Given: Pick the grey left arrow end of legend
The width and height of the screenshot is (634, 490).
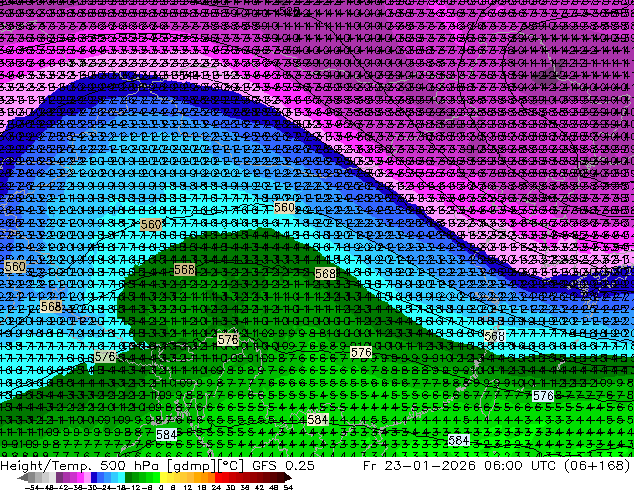Looking at the screenshot, I should click(23, 477).
